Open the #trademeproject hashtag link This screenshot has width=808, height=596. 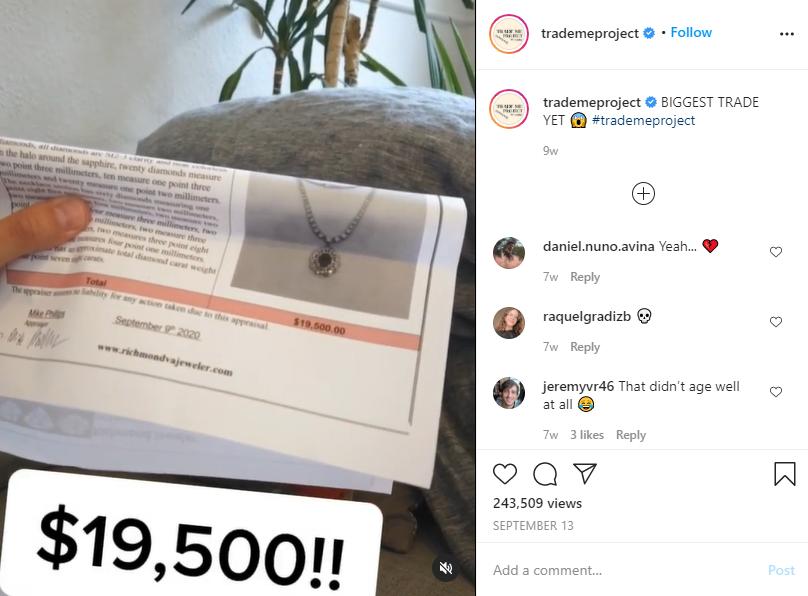[x=644, y=121]
